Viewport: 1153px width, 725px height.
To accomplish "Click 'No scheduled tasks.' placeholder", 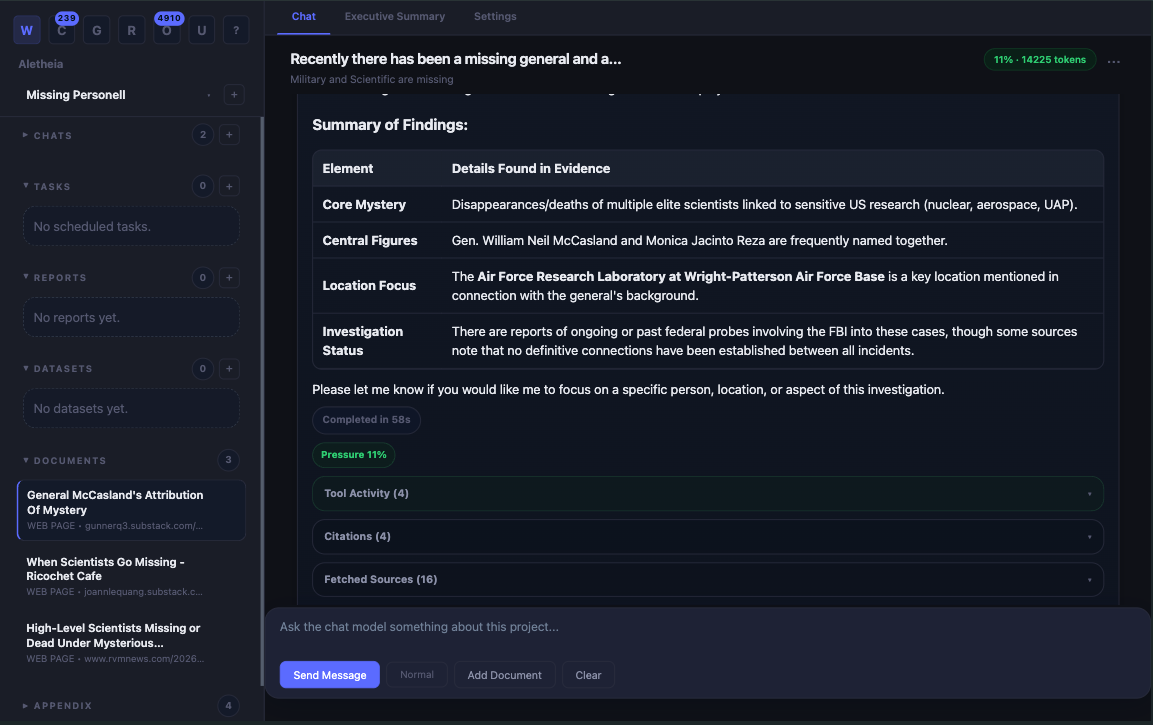I will pyautogui.click(x=131, y=226).
